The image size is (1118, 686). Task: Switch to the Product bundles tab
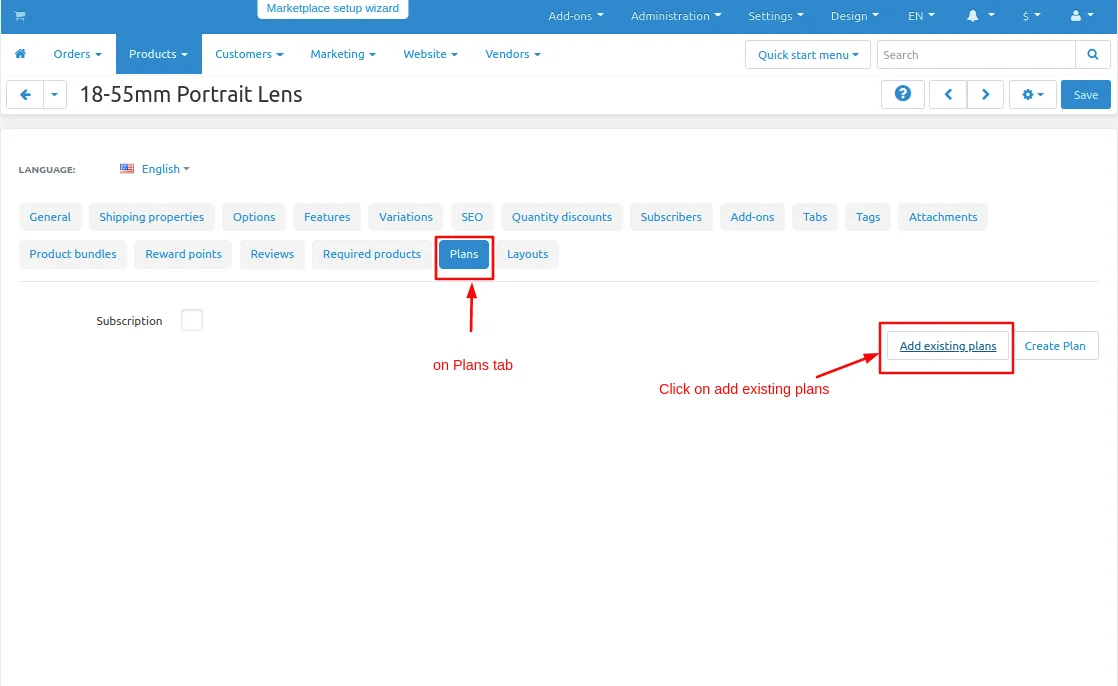[73, 254]
